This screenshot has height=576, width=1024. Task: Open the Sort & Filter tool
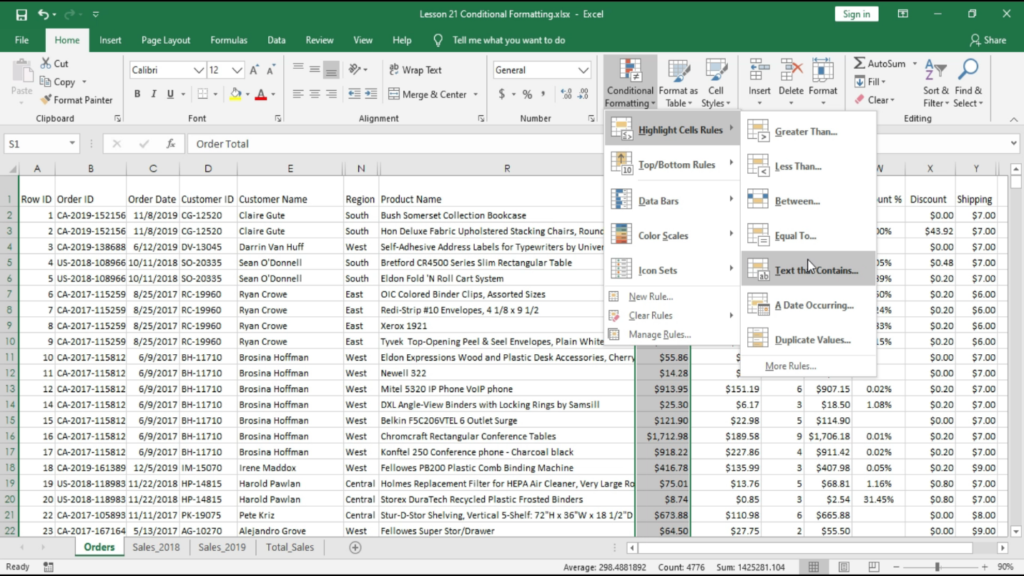pyautogui.click(x=934, y=85)
